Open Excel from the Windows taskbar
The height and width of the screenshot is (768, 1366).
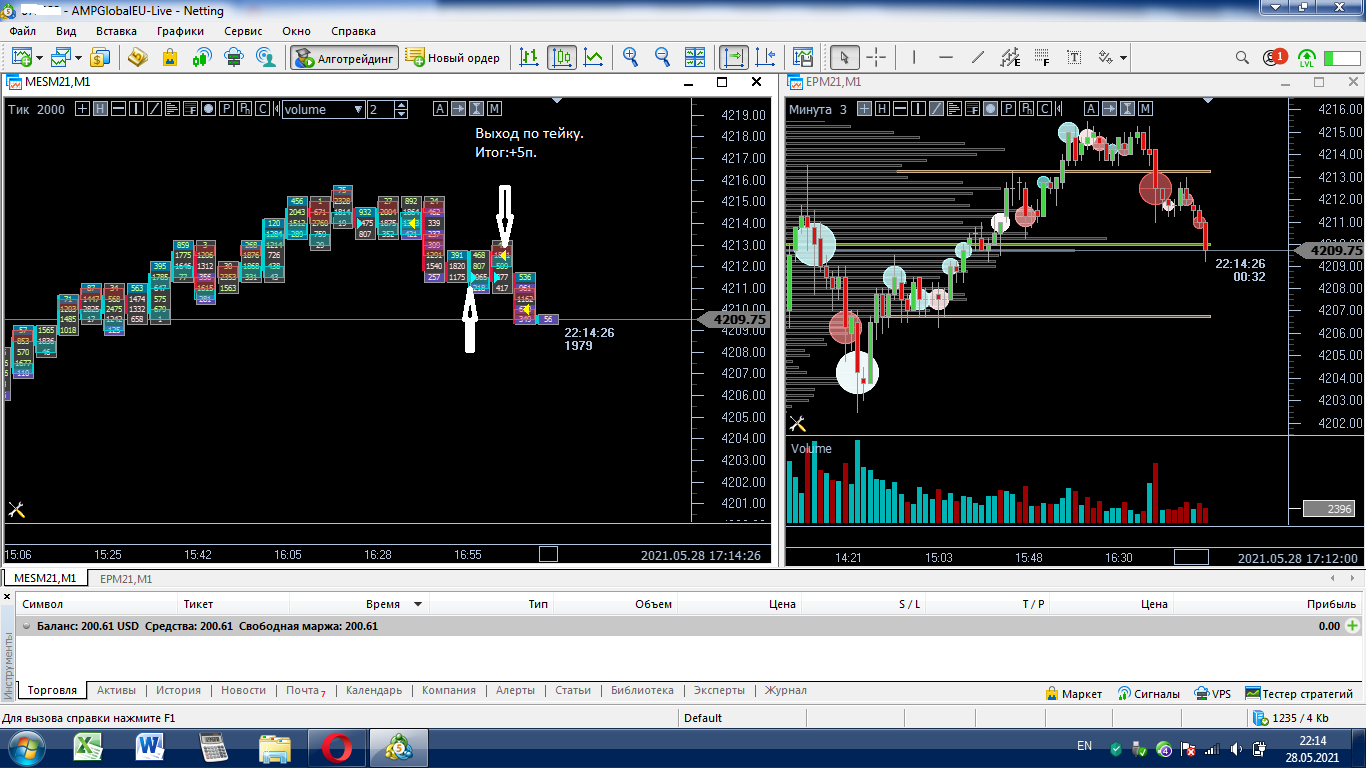tap(90, 746)
